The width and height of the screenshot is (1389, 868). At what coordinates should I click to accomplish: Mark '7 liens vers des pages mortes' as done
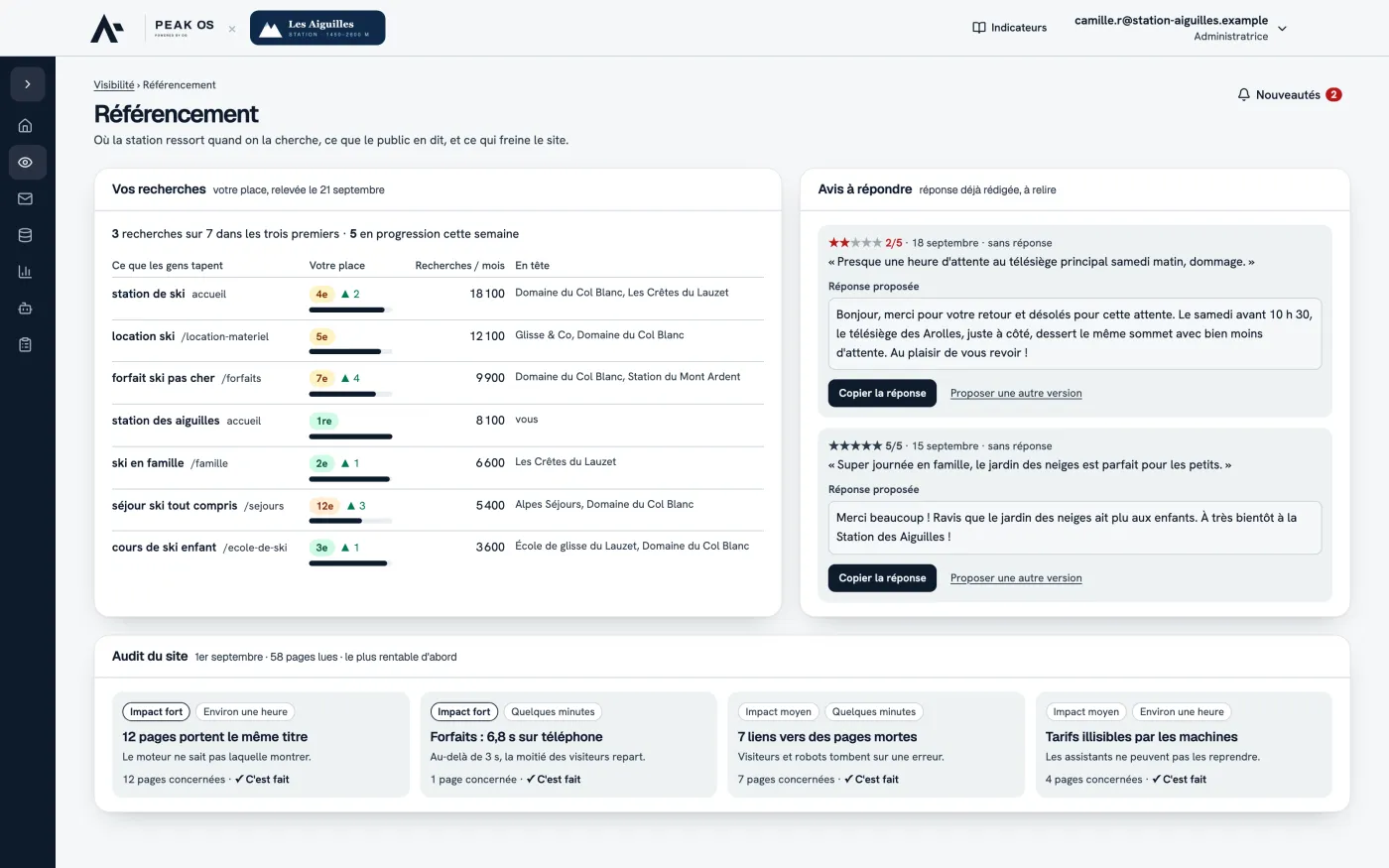(x=871, y=780)
